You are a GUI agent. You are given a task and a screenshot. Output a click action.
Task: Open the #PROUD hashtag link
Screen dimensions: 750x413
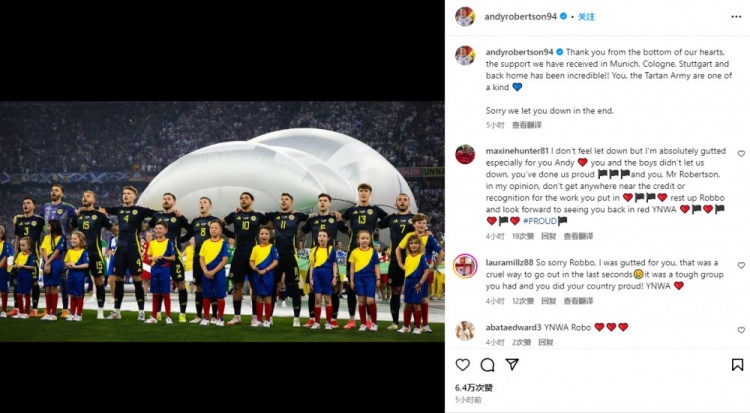point(540,221)
